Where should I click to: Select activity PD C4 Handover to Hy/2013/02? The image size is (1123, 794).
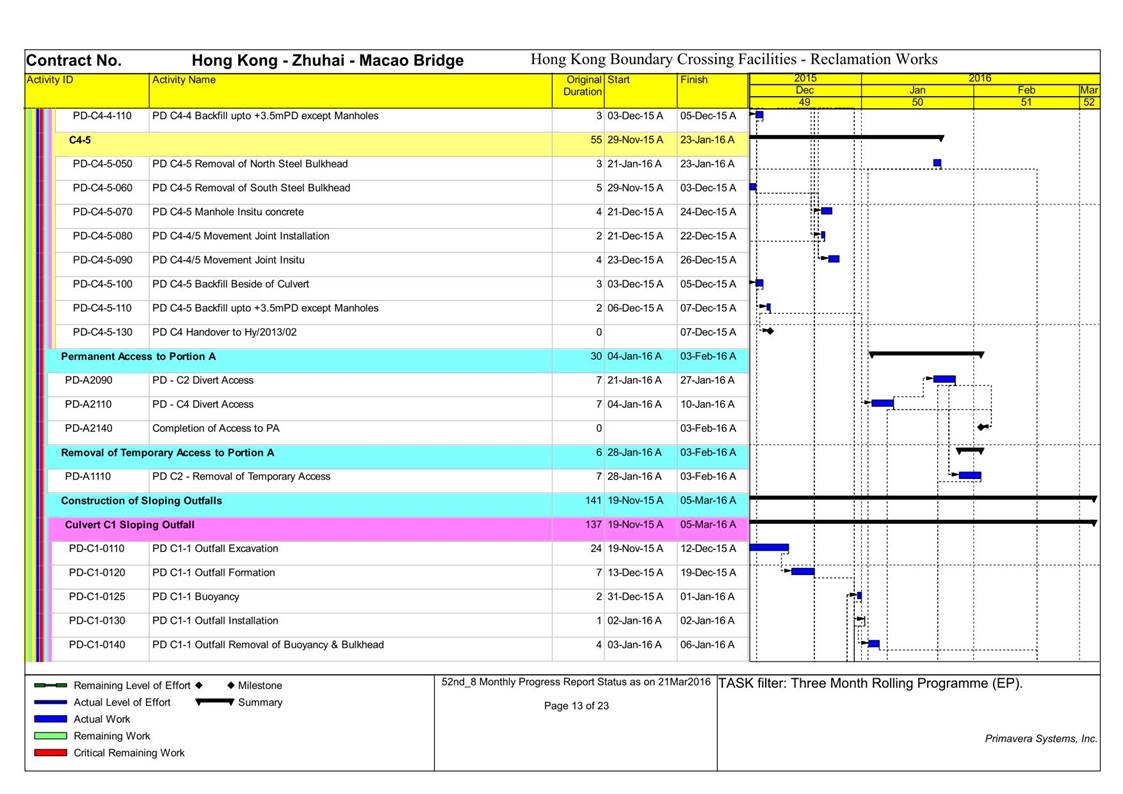[224, 332]
